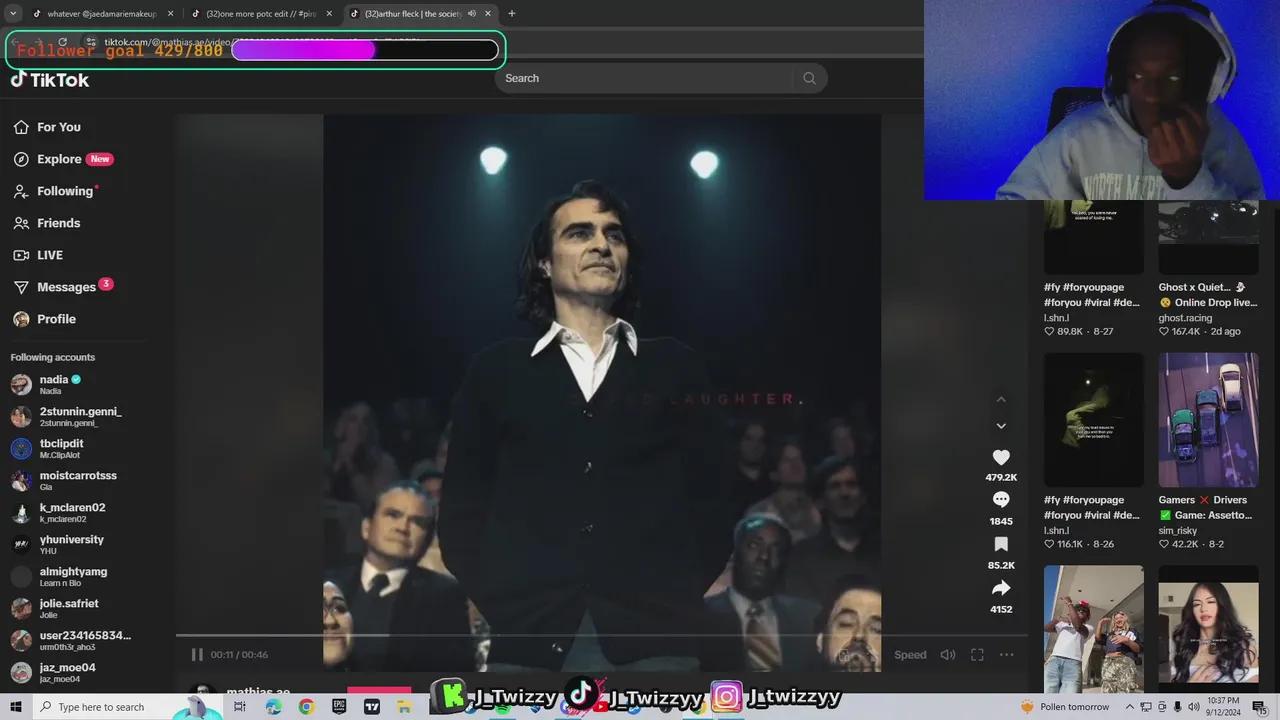This screenshot has height=720, width=1280.
Task: Close the 'whatever @jaedamariemakeup' tab
Action: point(170,14)
